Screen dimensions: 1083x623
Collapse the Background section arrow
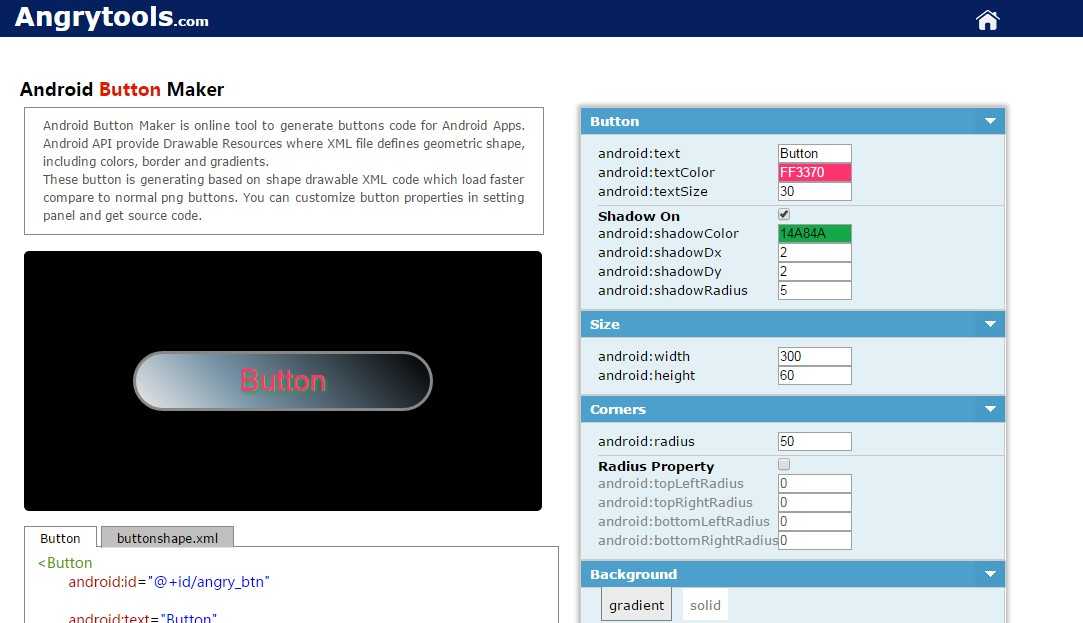tap(990, 574)
